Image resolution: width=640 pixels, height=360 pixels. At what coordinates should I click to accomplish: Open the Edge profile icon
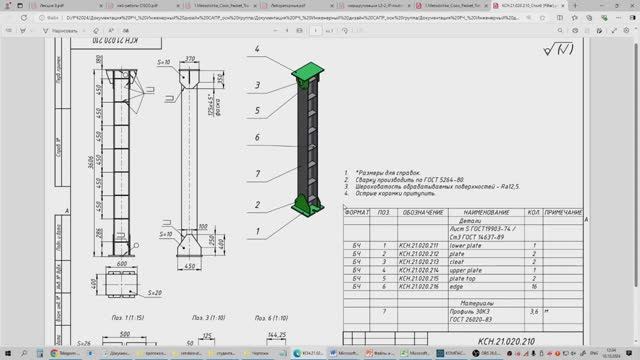[7, 6]
